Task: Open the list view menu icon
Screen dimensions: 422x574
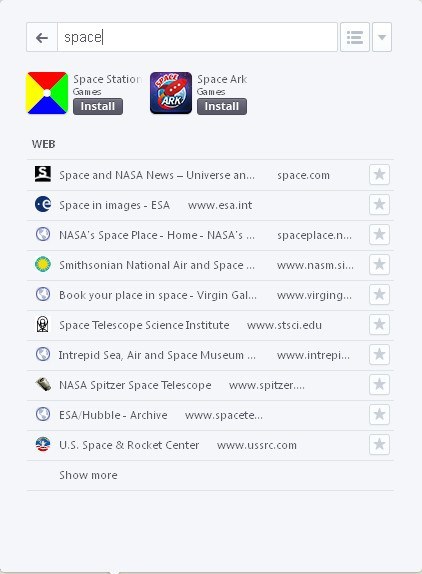Action: point(355,37)
